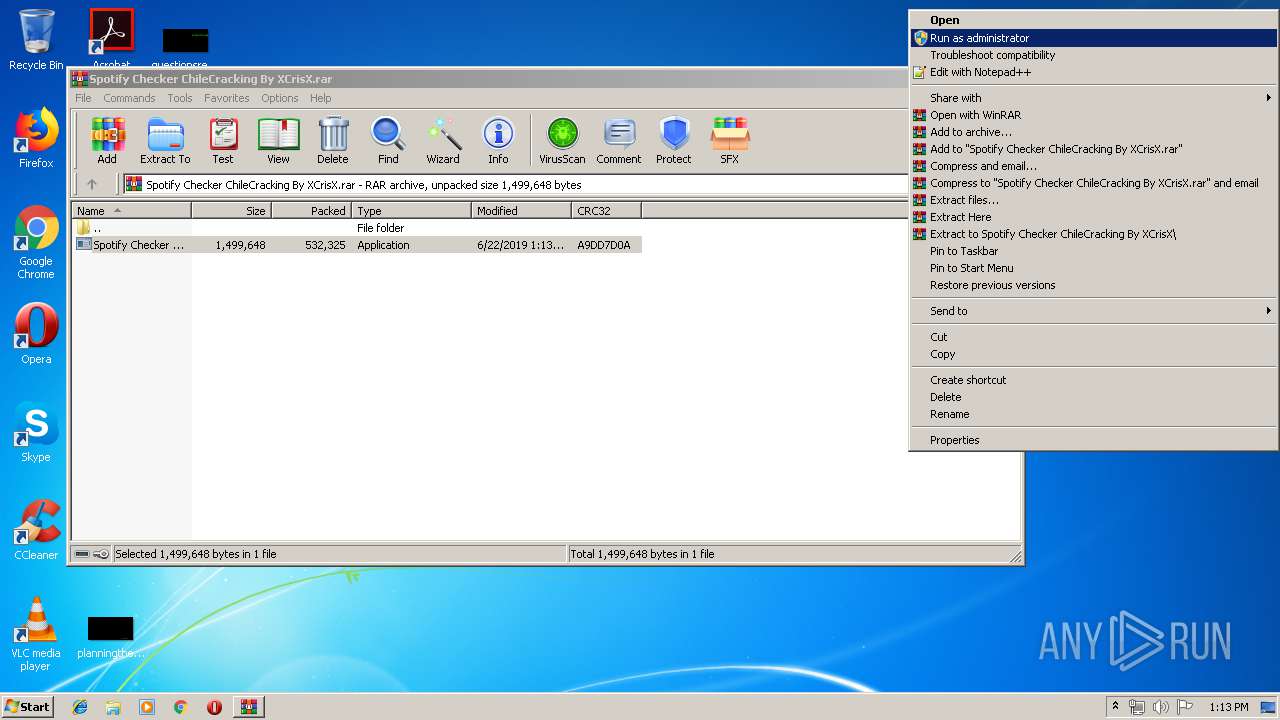Sort by the Modified column header

point(521,210)
